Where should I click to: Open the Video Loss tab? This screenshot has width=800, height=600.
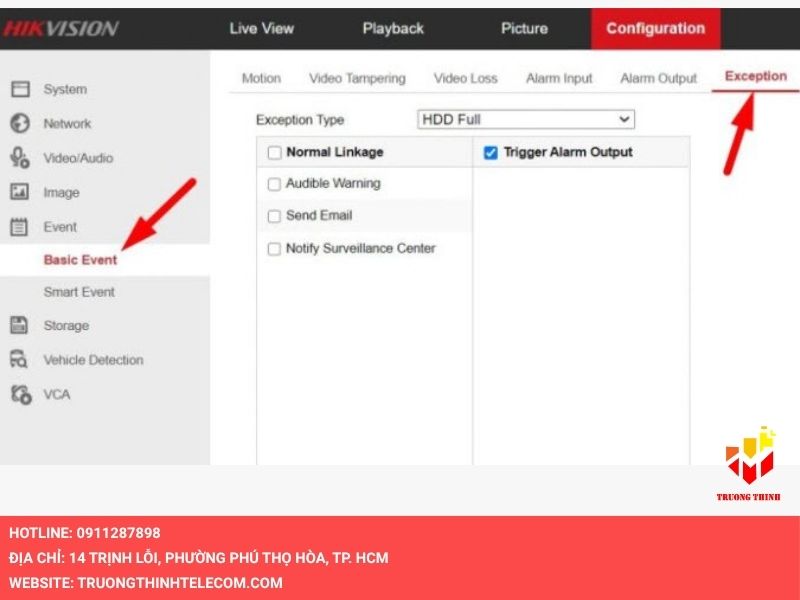[465, 79]
